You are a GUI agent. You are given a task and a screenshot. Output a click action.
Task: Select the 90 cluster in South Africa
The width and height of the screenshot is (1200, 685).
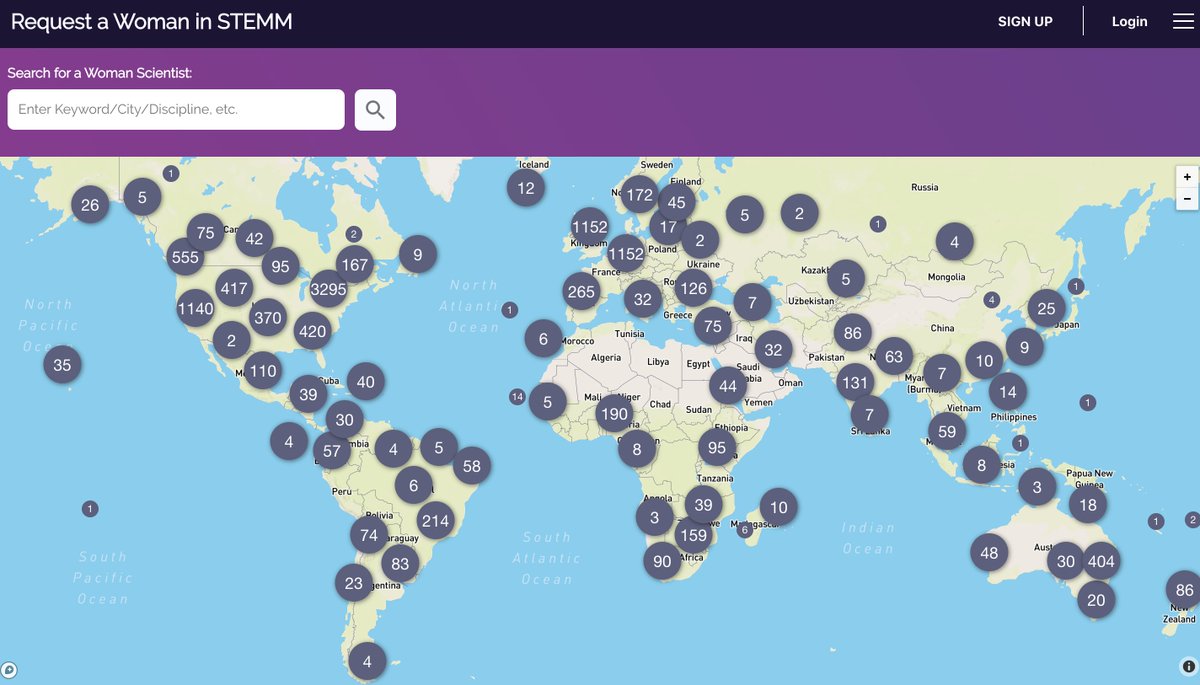click(662, 562)
